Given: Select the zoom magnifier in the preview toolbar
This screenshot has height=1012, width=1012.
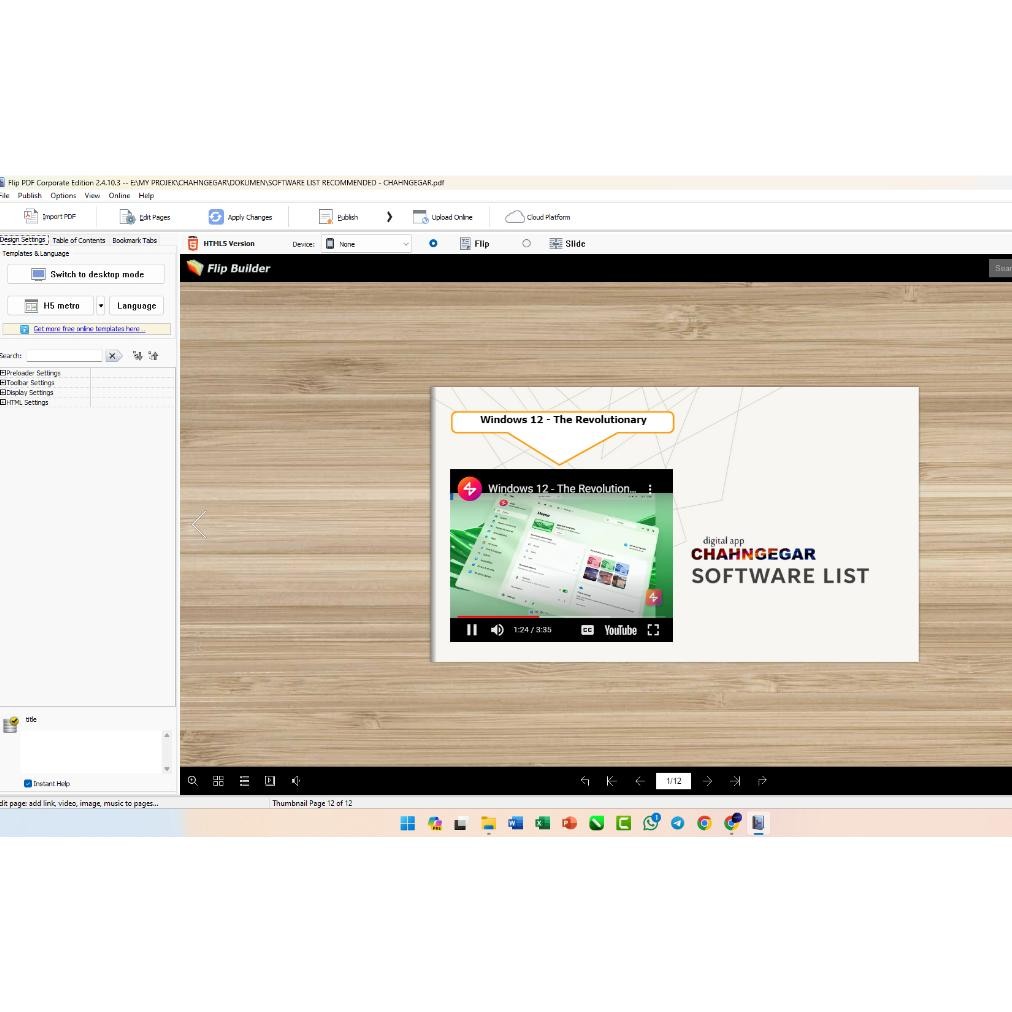Looking at the screenshot, I should pyautogui.click(x=193, y=781).
